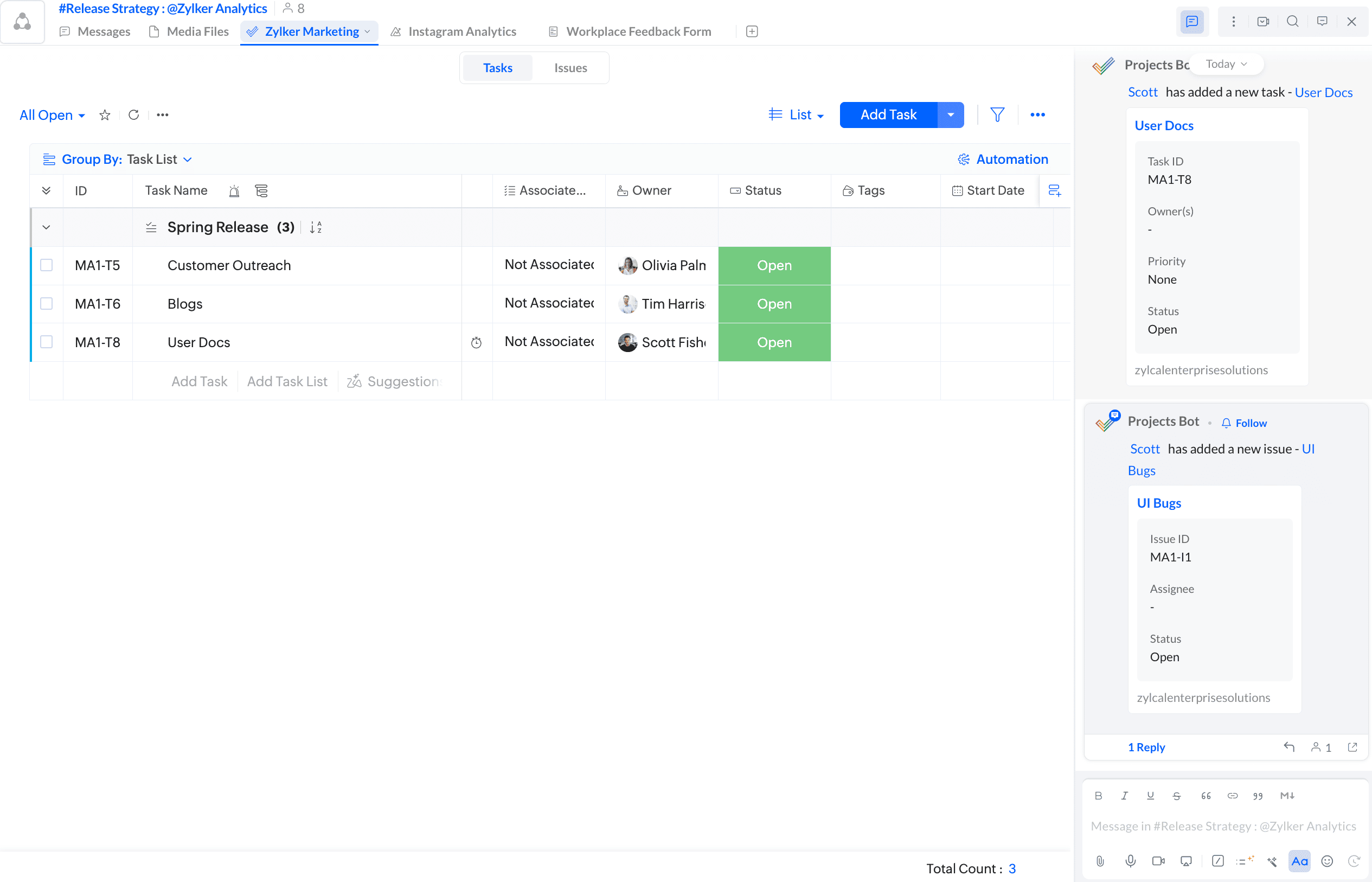Click the subtask hierarchy icon in Task Name header
The width and height of the screenshot is (1372, 882).
[261, 191]
